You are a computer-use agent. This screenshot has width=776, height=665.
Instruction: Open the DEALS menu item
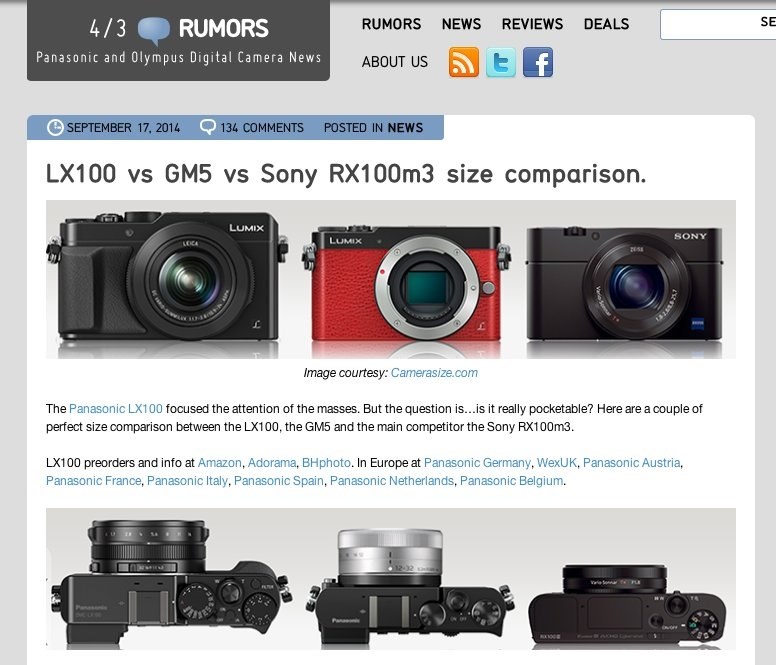point(606,24)
